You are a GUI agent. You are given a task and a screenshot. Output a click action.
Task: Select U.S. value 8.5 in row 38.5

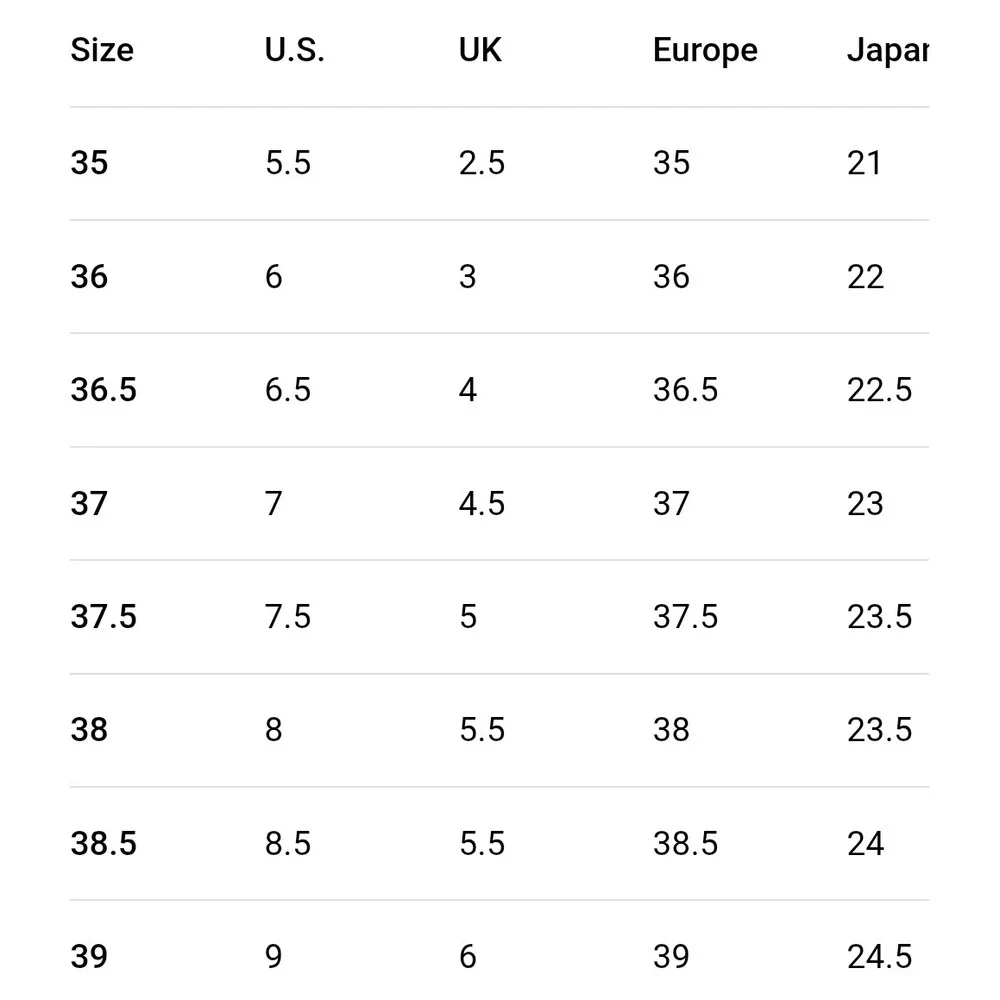288,844
